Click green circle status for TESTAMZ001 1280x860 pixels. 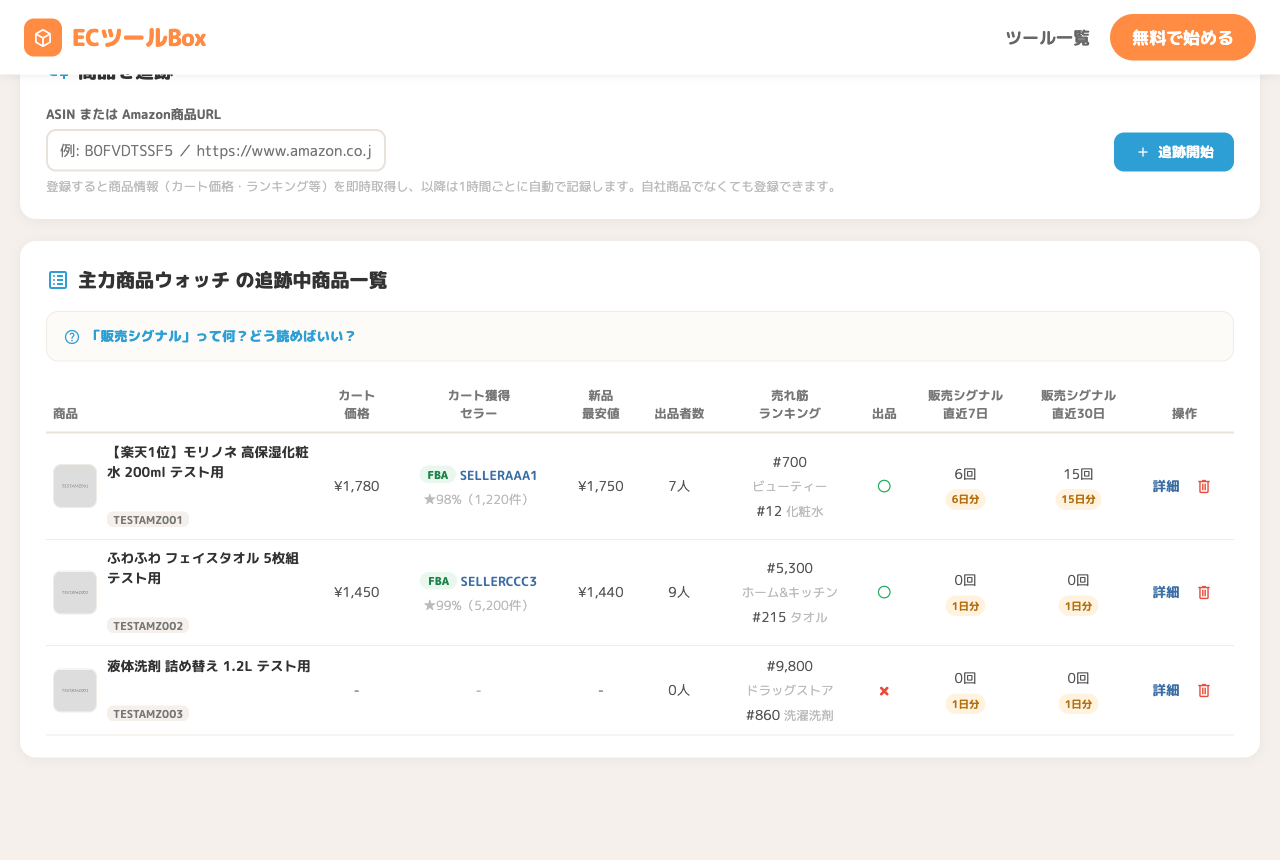[884, 486]
